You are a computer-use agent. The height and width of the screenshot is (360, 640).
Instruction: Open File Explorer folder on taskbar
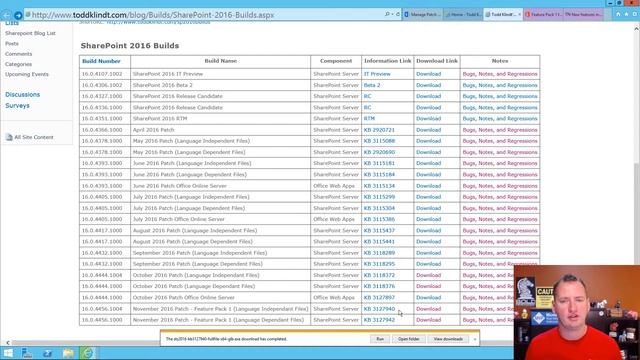click(x=68, y=353)
